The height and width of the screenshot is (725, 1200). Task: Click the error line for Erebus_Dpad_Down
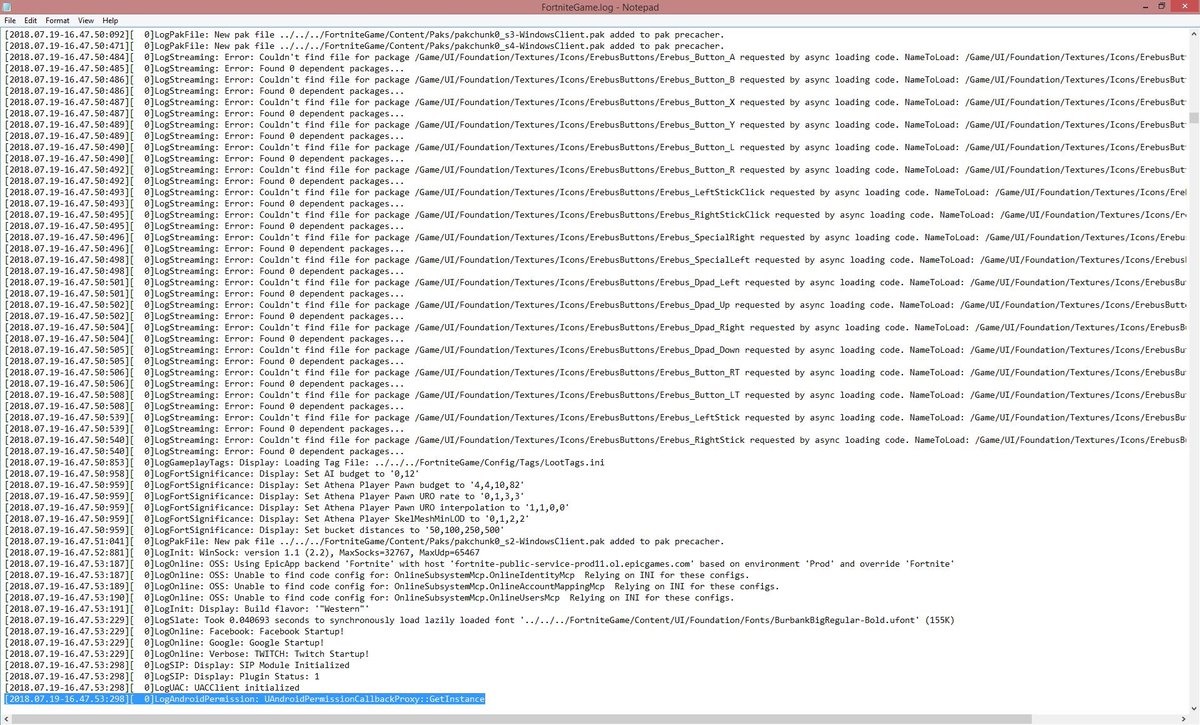coord(597,349)
